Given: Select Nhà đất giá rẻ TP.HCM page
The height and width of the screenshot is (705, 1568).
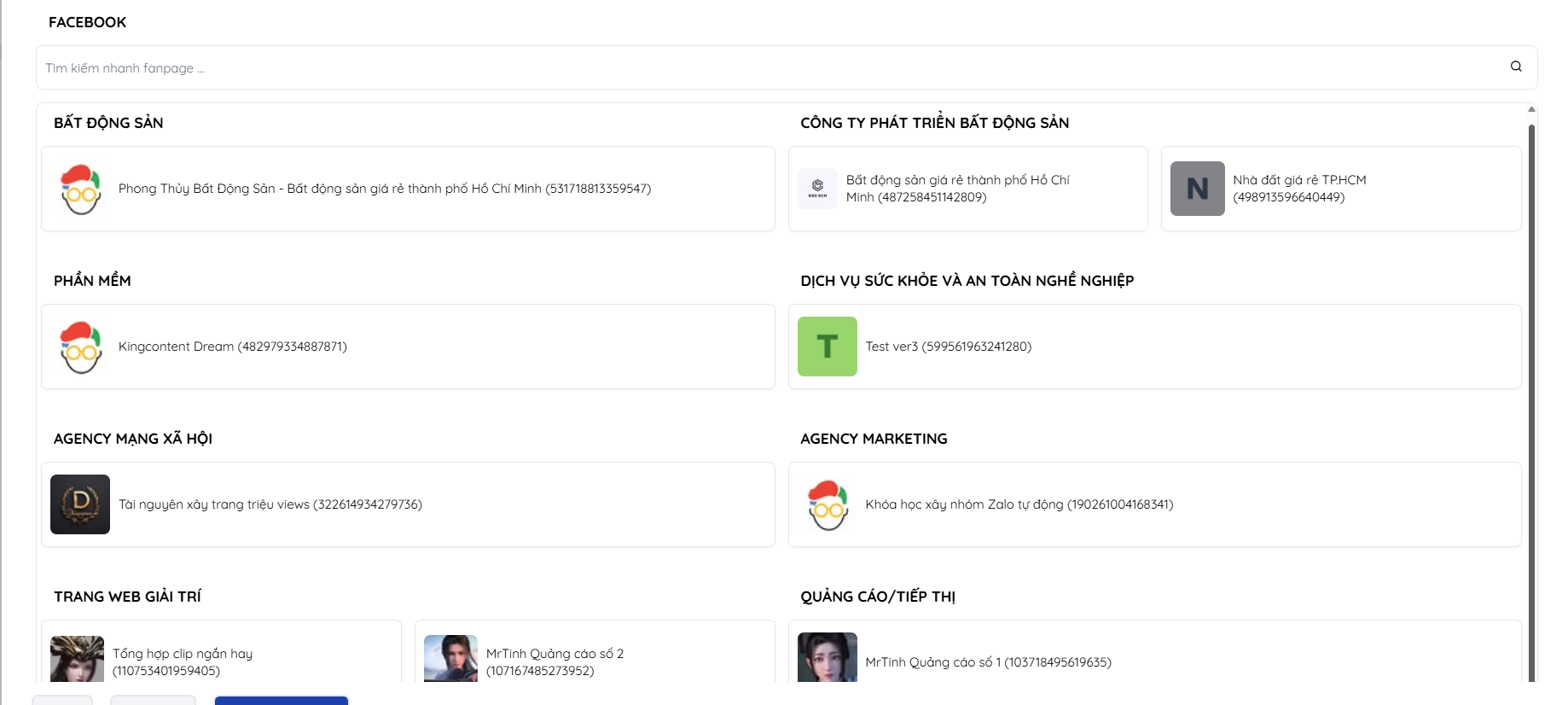Looking at the screenshot, I should point(1298,189).
